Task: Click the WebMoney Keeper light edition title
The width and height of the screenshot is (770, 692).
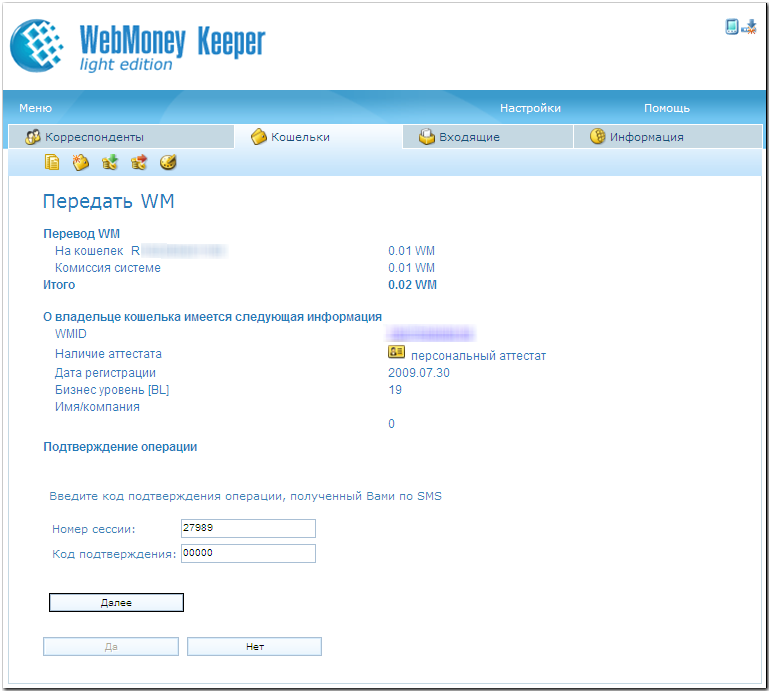Action: pos(172,48)
